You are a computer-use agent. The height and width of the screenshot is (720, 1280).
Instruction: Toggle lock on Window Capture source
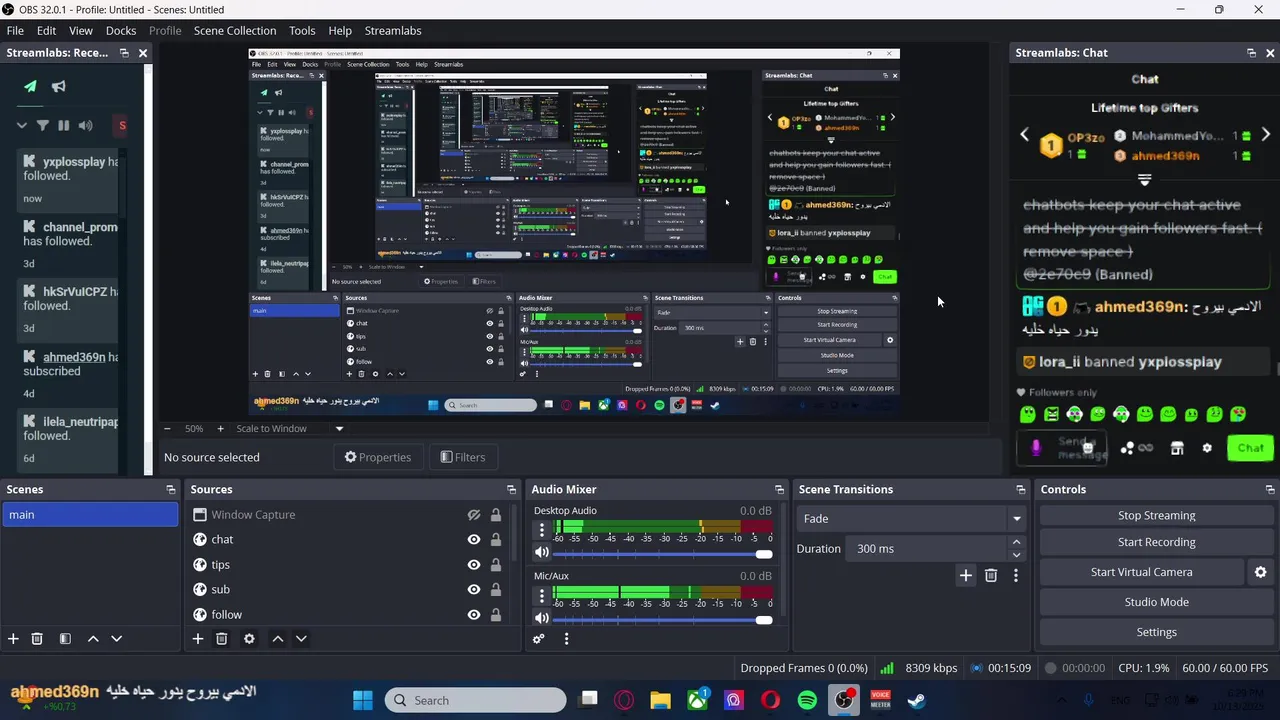pyautogui.click(x=495, y=515)
